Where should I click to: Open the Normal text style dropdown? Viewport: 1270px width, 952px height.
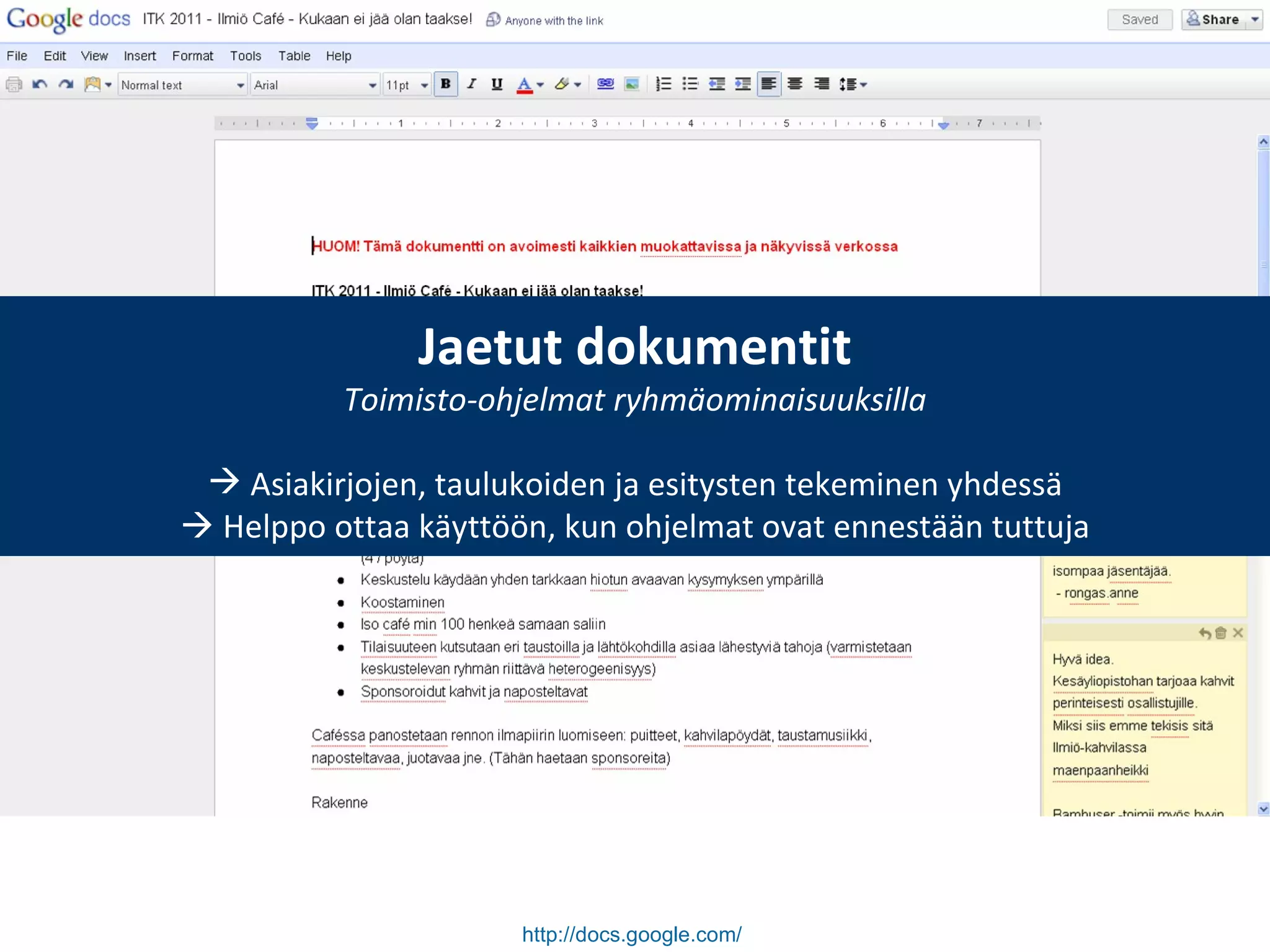coord(182,85)
